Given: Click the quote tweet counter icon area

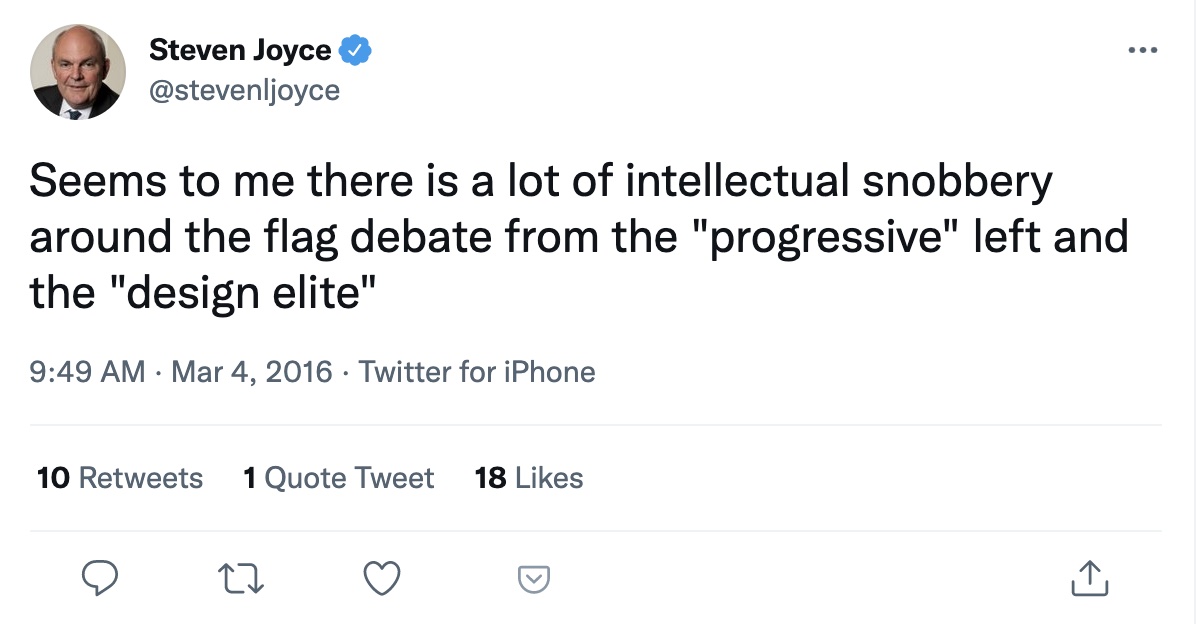Looking at the screenshot, I should 339,478.
